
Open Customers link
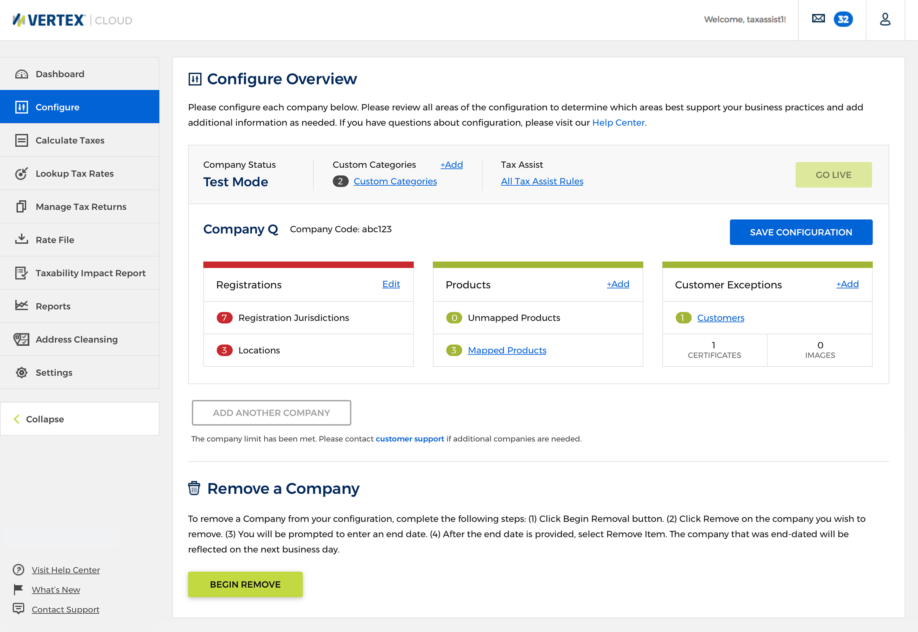point(721,317)
